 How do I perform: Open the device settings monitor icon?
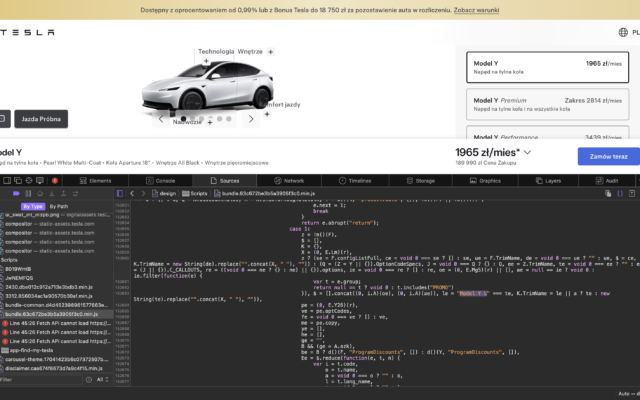(40, 180)
